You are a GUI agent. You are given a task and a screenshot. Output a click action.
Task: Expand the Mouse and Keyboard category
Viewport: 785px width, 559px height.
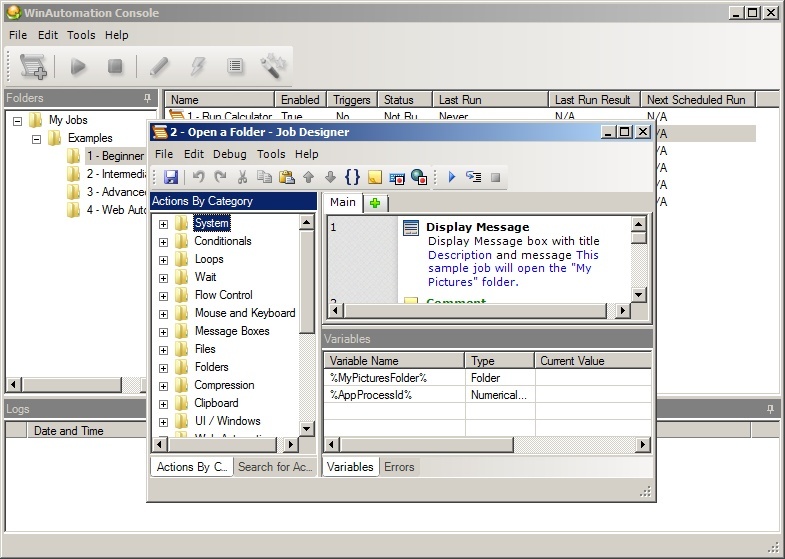click(163, 314)
